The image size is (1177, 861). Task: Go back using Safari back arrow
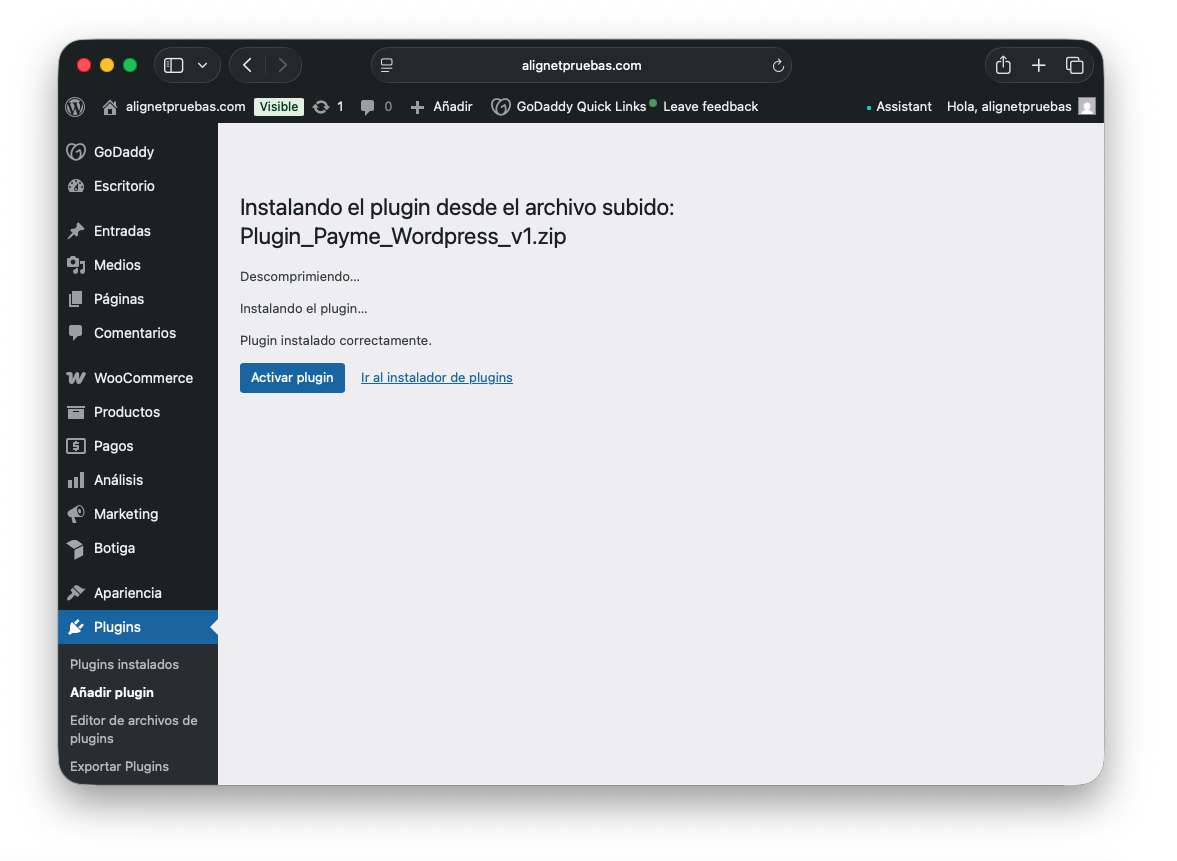point(247,66)
